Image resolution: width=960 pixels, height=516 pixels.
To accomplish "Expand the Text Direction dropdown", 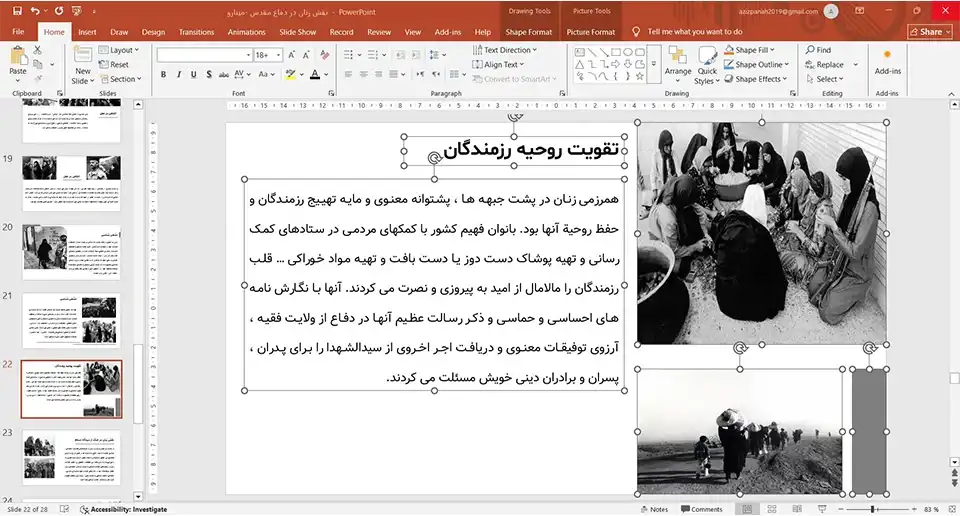I will [x=504, y=50].
